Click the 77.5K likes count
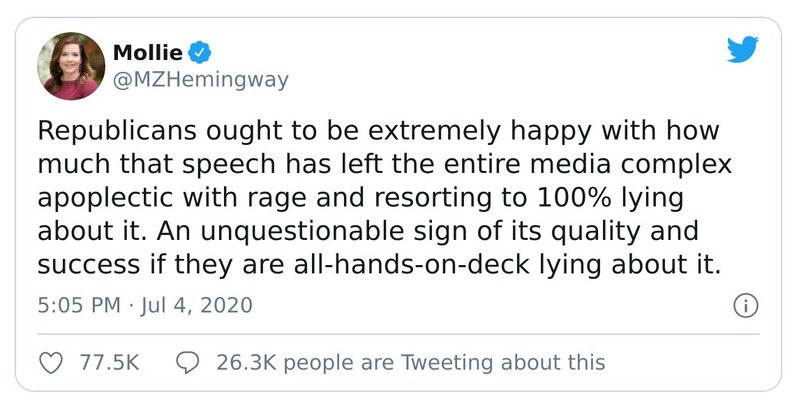The image size is (799, 408). coord(108,361)
